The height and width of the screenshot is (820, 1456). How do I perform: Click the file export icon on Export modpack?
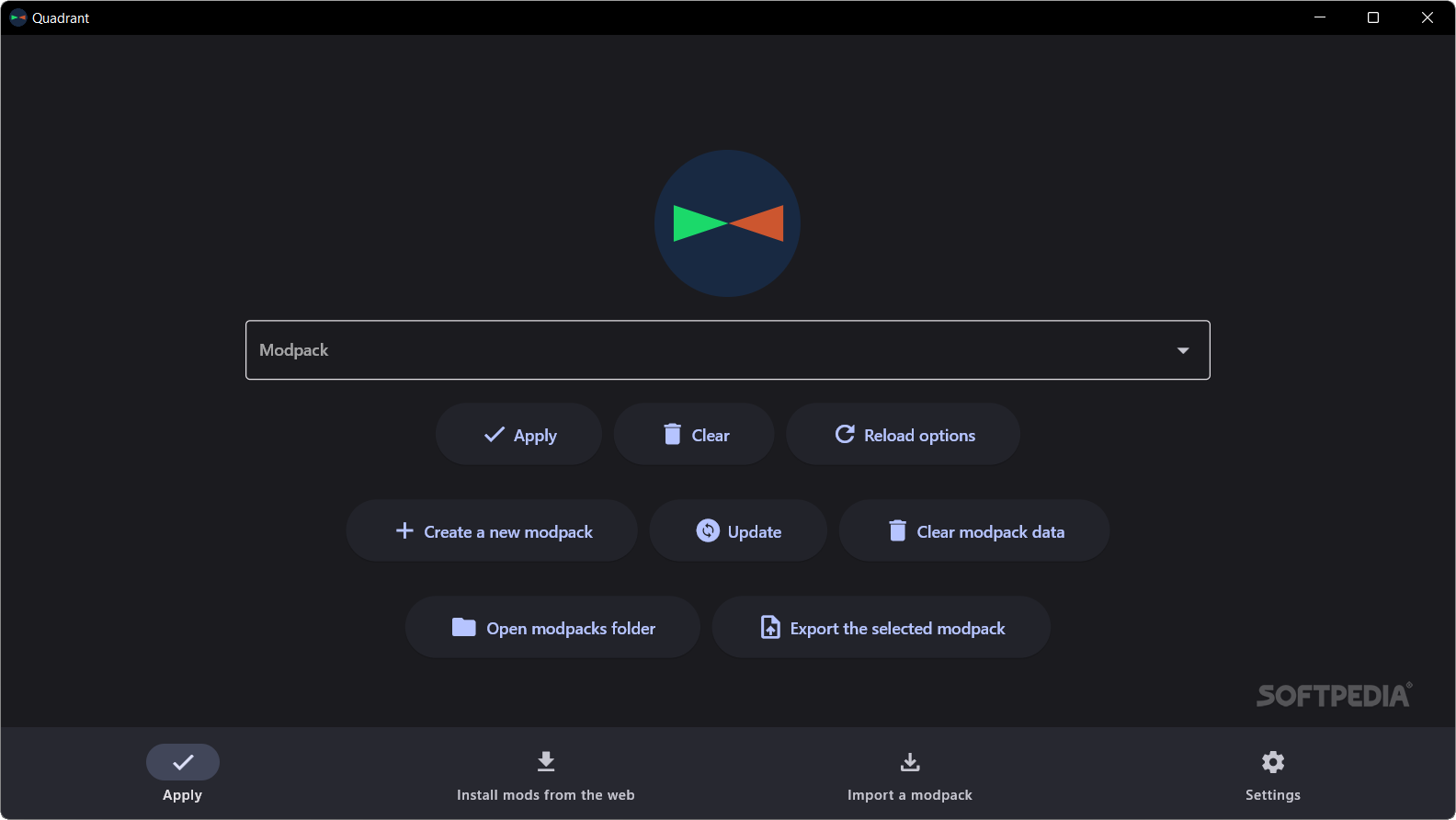(770, 627)
